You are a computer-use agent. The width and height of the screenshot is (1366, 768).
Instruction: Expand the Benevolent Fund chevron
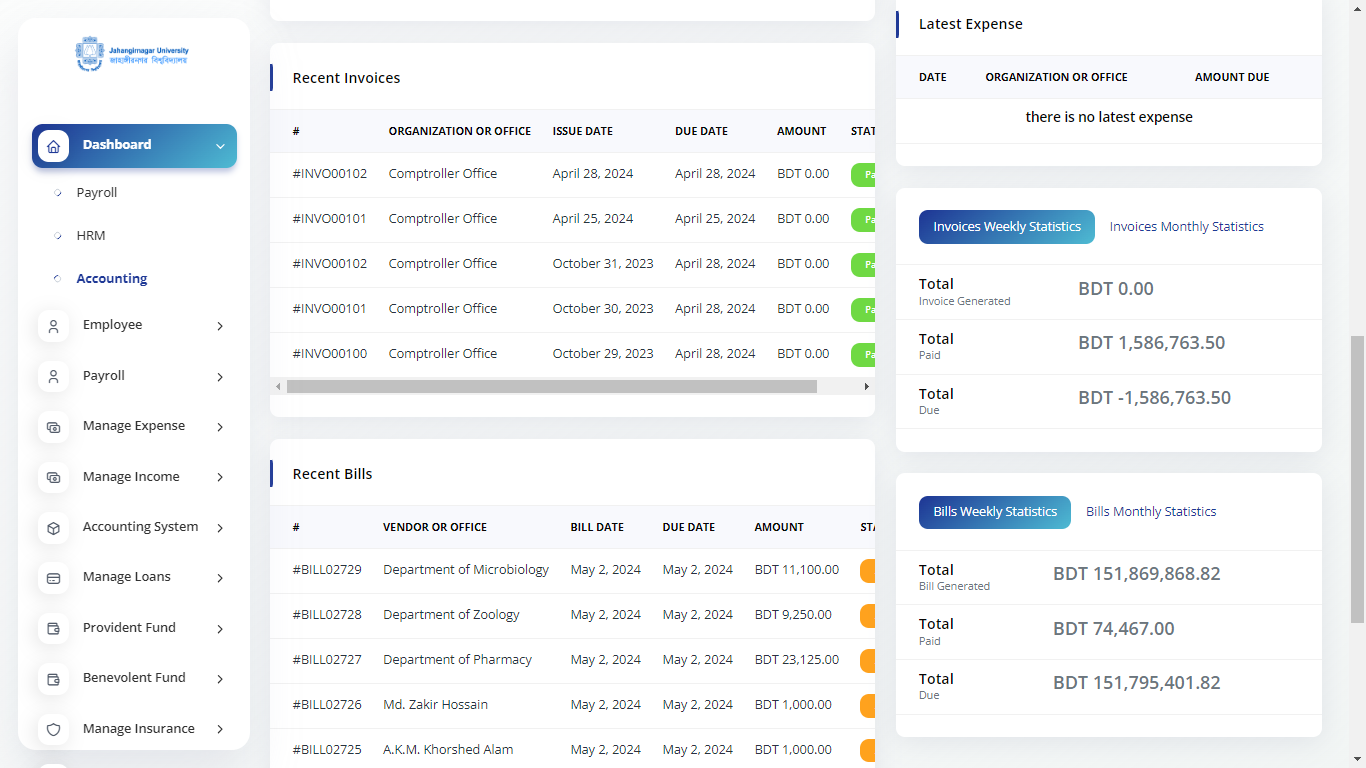[220, 679]
